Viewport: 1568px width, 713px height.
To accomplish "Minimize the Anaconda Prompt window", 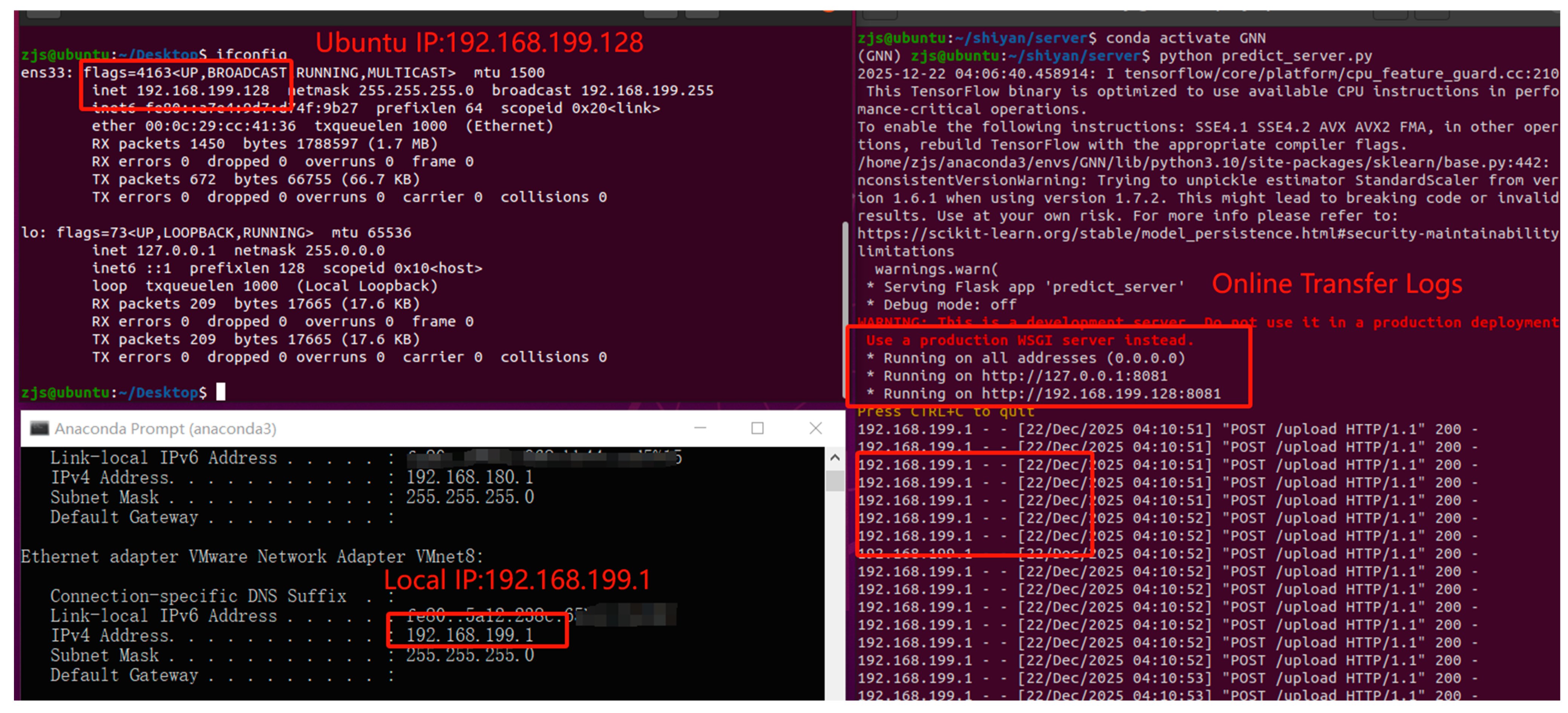I will point(700,429).
